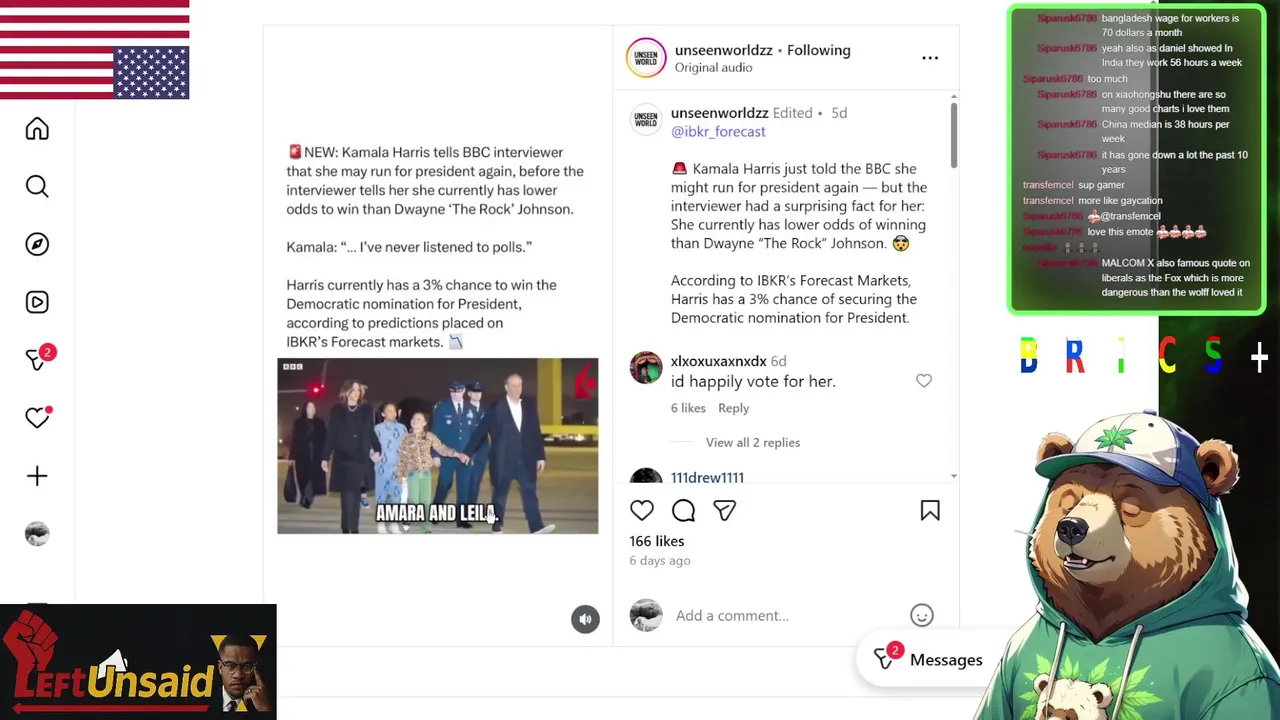Like the post with heart icon
This screenshot has width=1280, height=720.
pyautogui.click(x=642, y=511)
